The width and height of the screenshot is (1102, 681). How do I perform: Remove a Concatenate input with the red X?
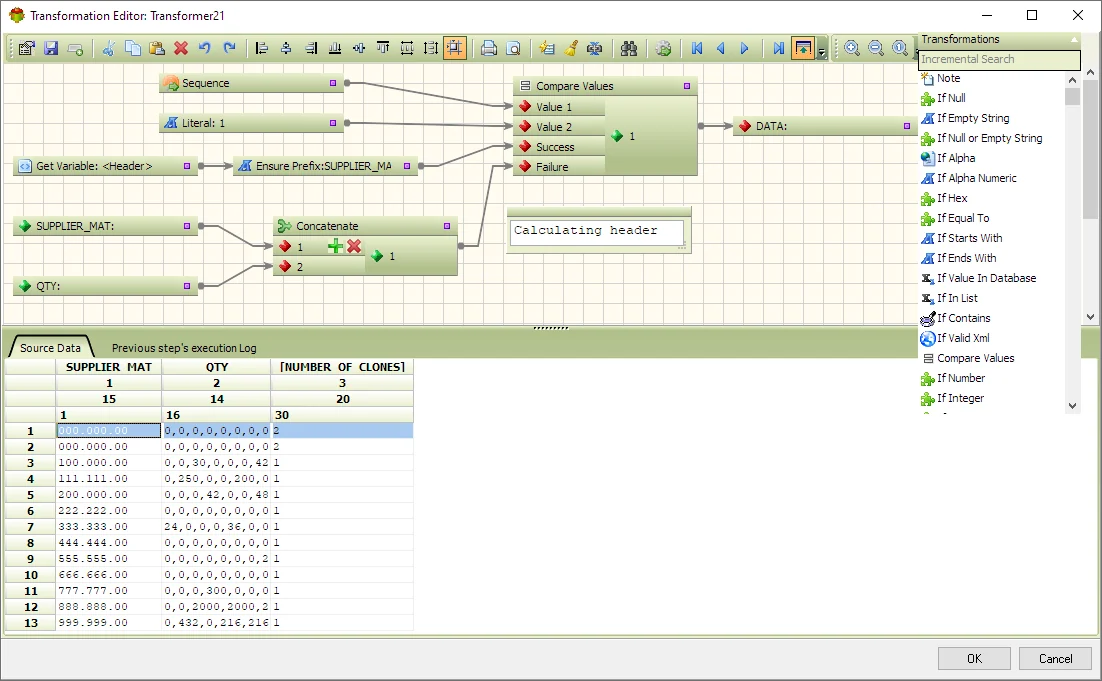coord(354,247)
